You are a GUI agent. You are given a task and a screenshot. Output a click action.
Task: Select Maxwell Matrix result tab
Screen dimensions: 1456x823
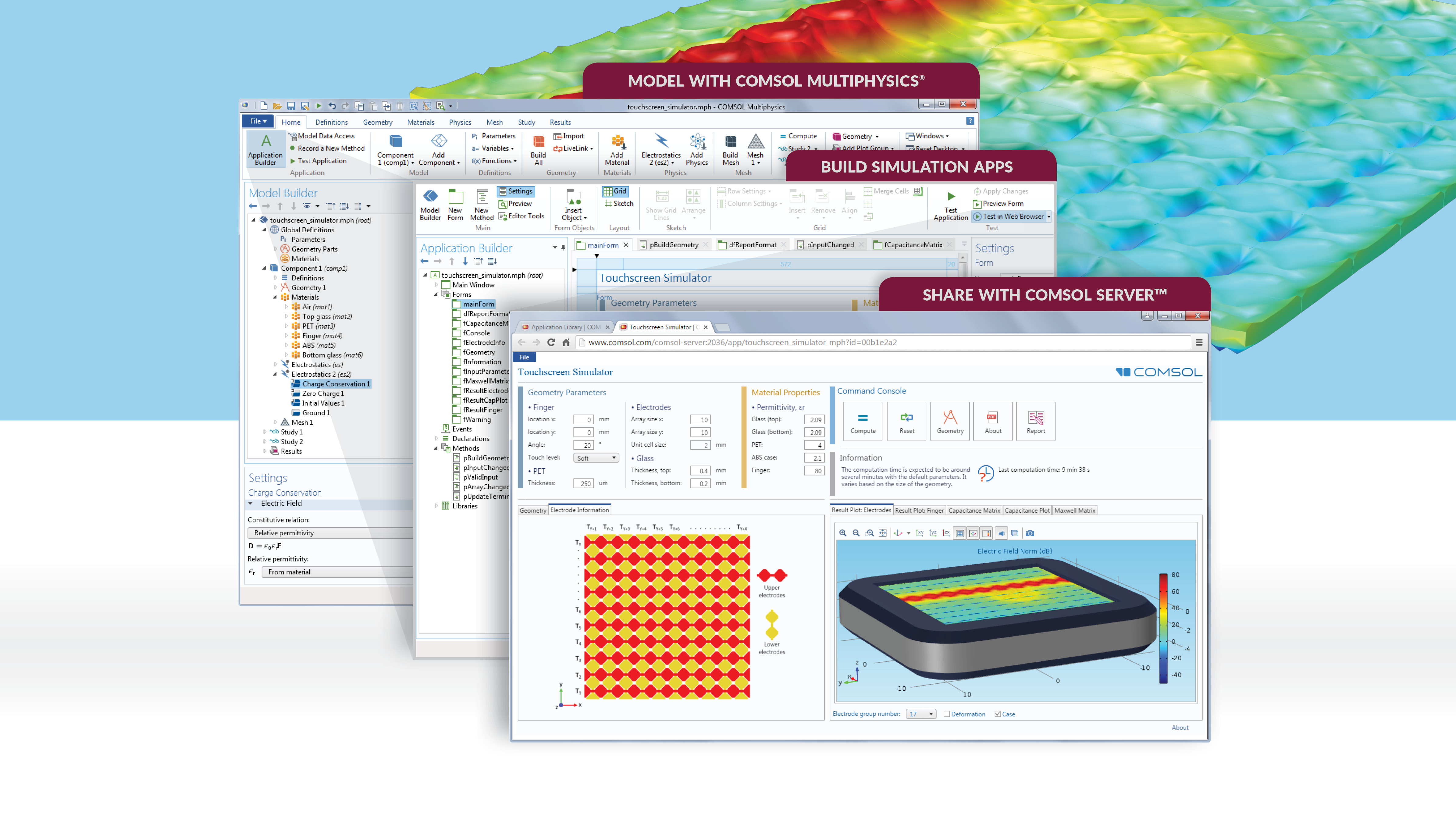pyautogui.click(x=1074, y=511)
